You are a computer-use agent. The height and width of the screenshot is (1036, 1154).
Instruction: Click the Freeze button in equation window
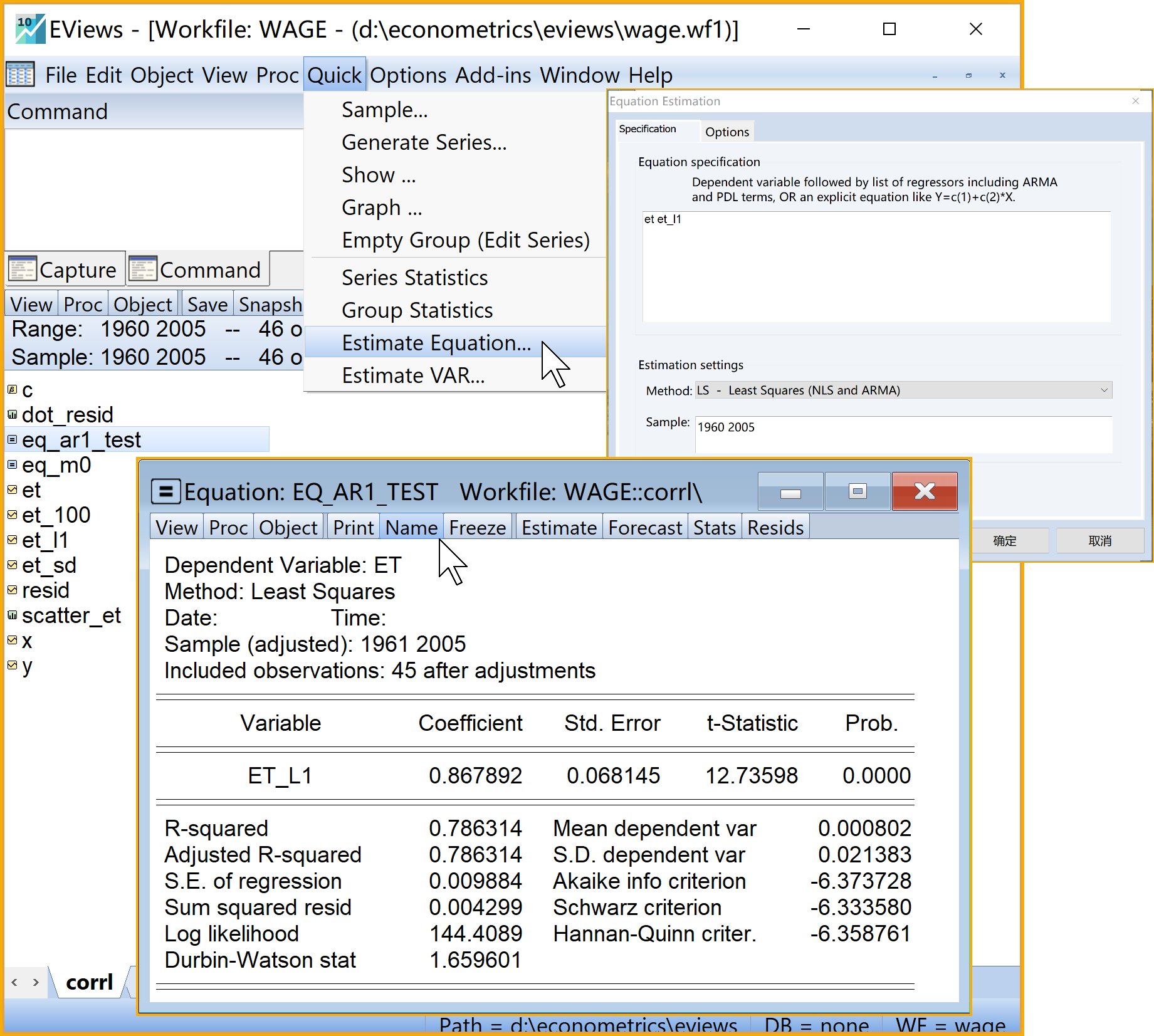tap(477, 528)
